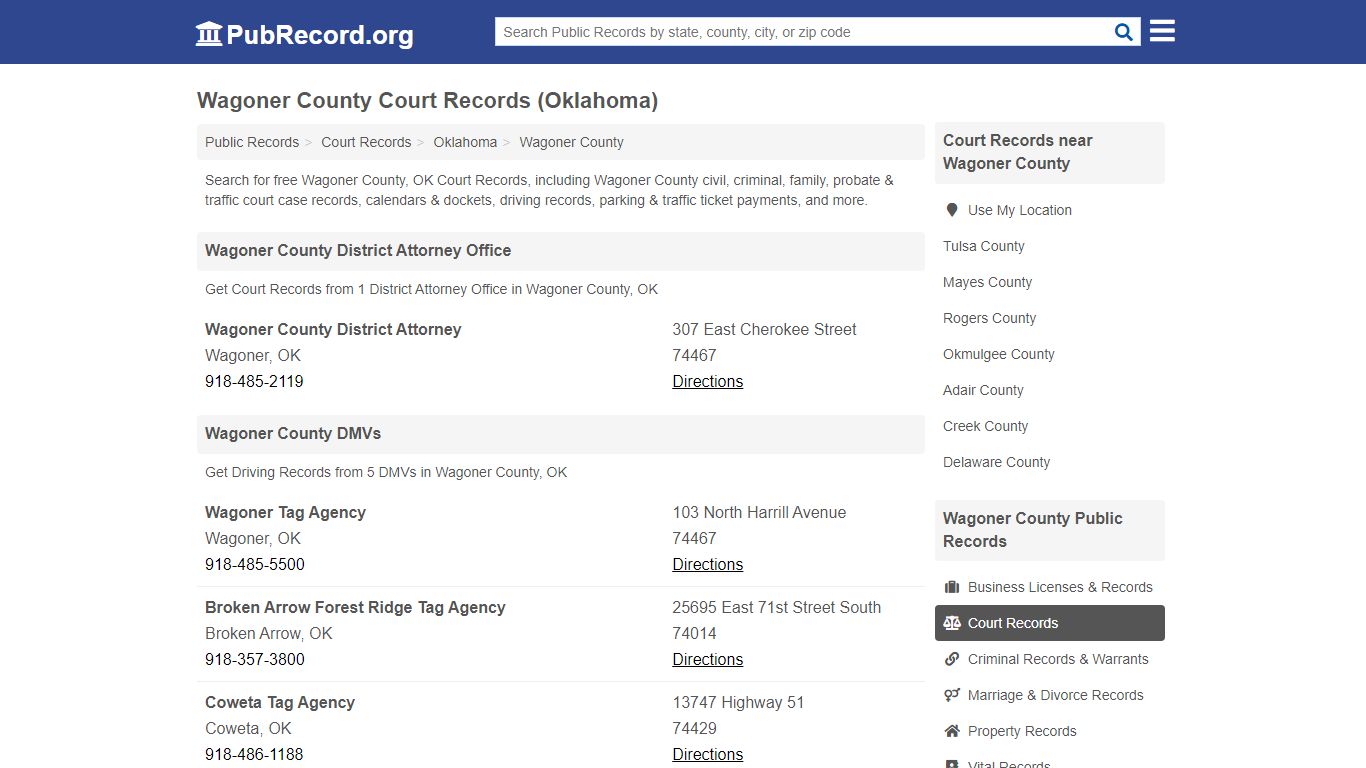This screenshot has height=768, width=1366.
Task: Open the hamburger navigation menu
Action: tap(1161, 31)
